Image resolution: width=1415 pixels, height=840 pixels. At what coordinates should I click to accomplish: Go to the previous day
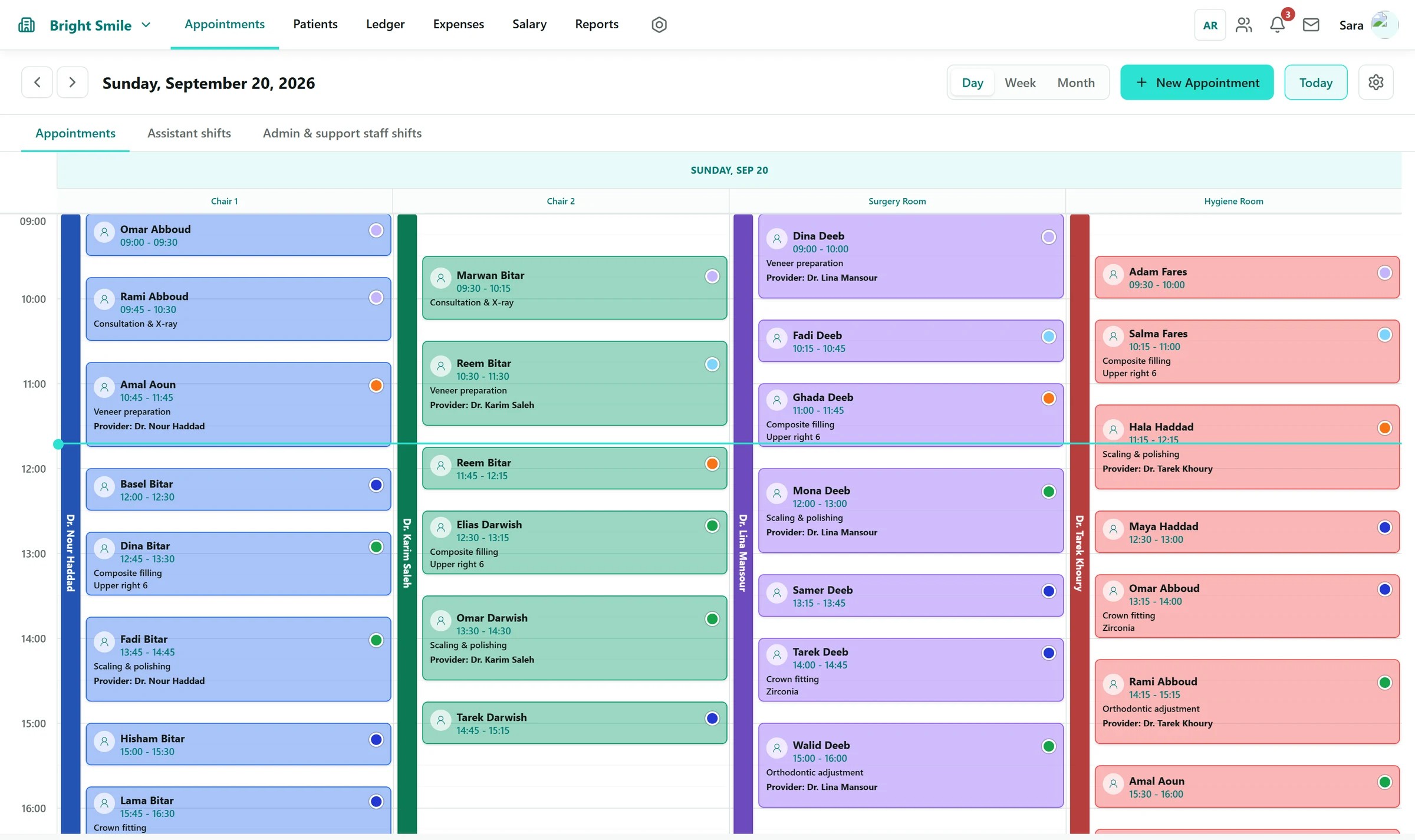point(37,82)
